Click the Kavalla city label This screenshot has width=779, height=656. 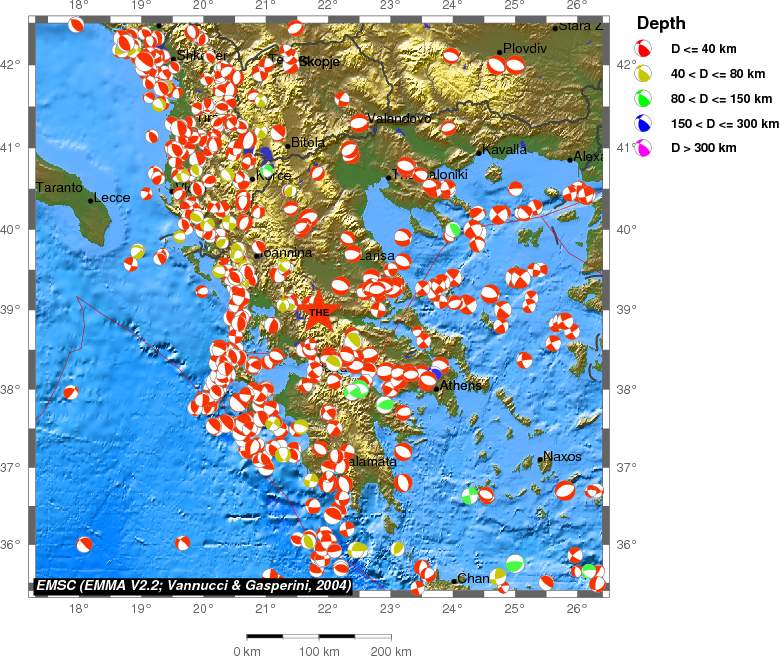coord(505,150)
